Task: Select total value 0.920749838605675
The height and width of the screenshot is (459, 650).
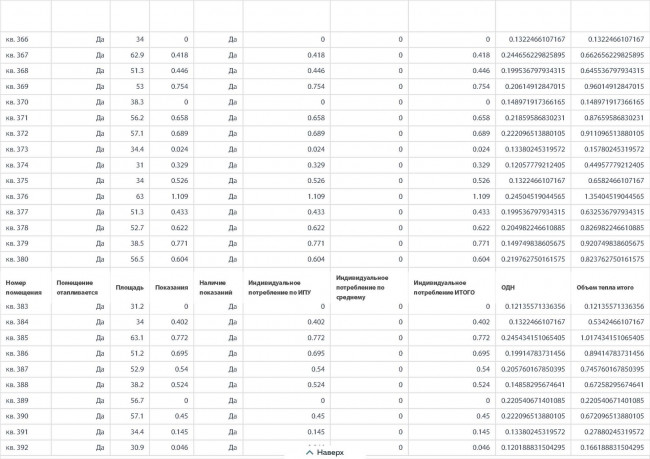Action: click(x=612, y=243)
